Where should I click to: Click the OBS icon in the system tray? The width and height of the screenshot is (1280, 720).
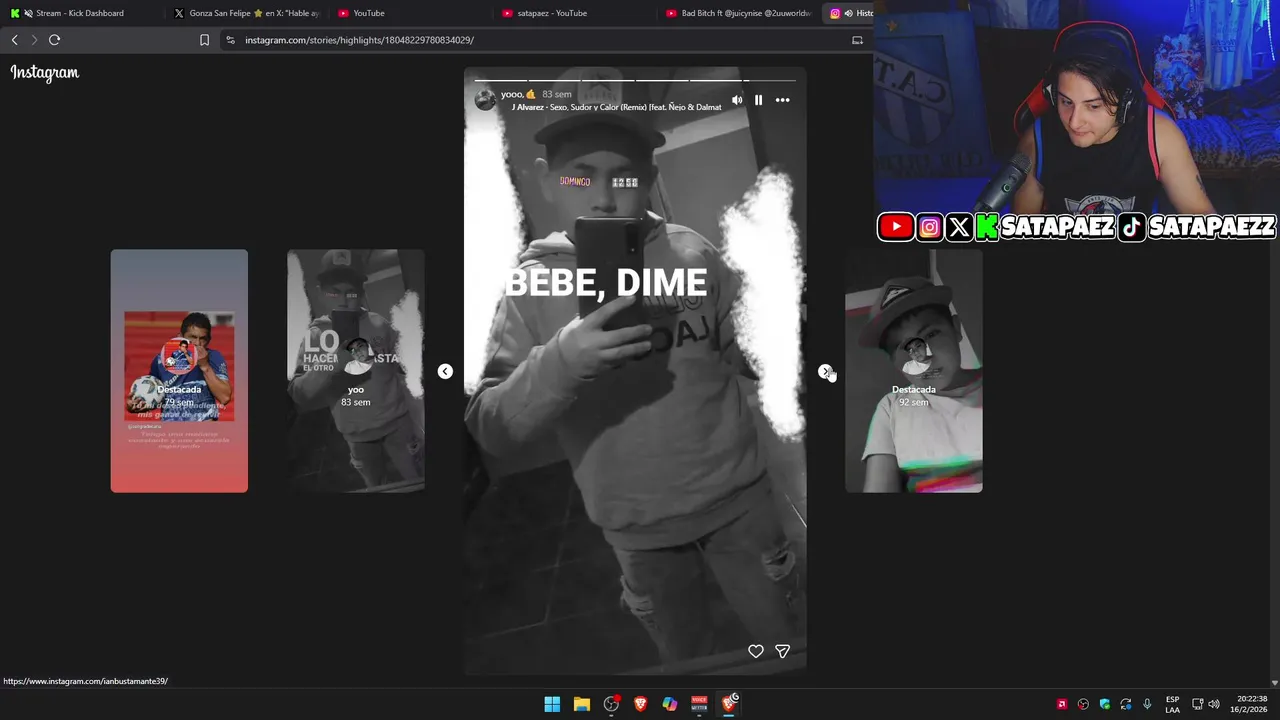[1083, 704]
